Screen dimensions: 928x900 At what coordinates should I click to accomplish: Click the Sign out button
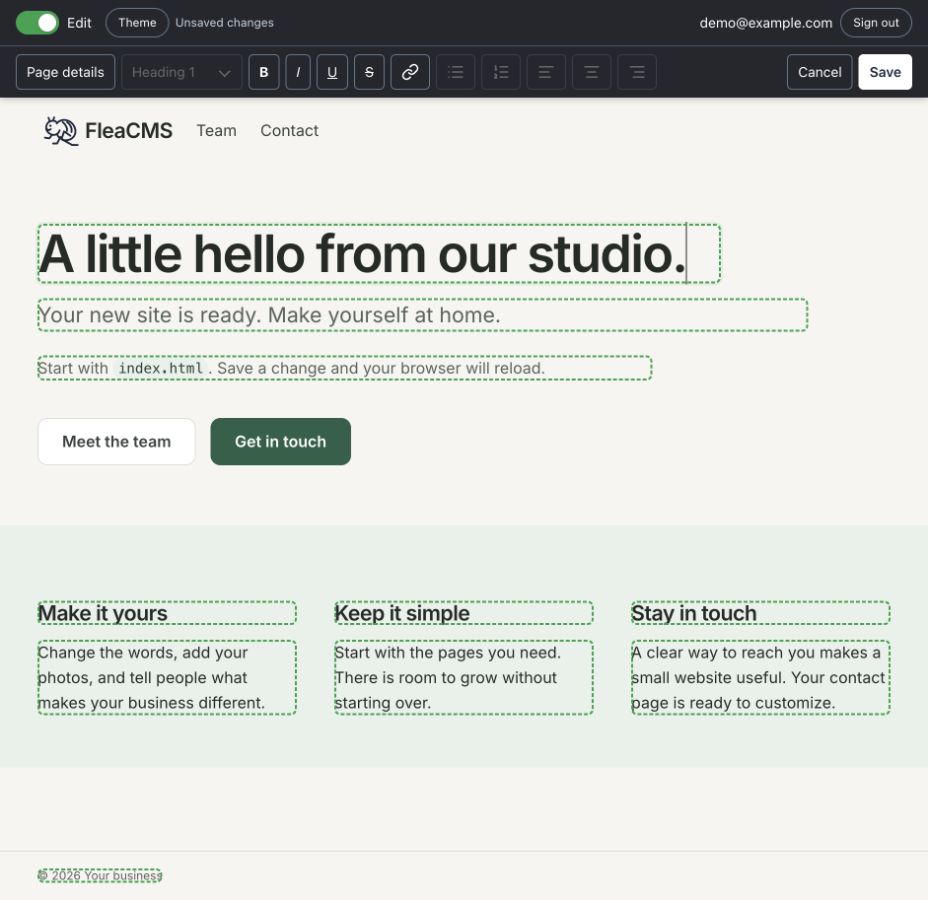coord(876,23)
